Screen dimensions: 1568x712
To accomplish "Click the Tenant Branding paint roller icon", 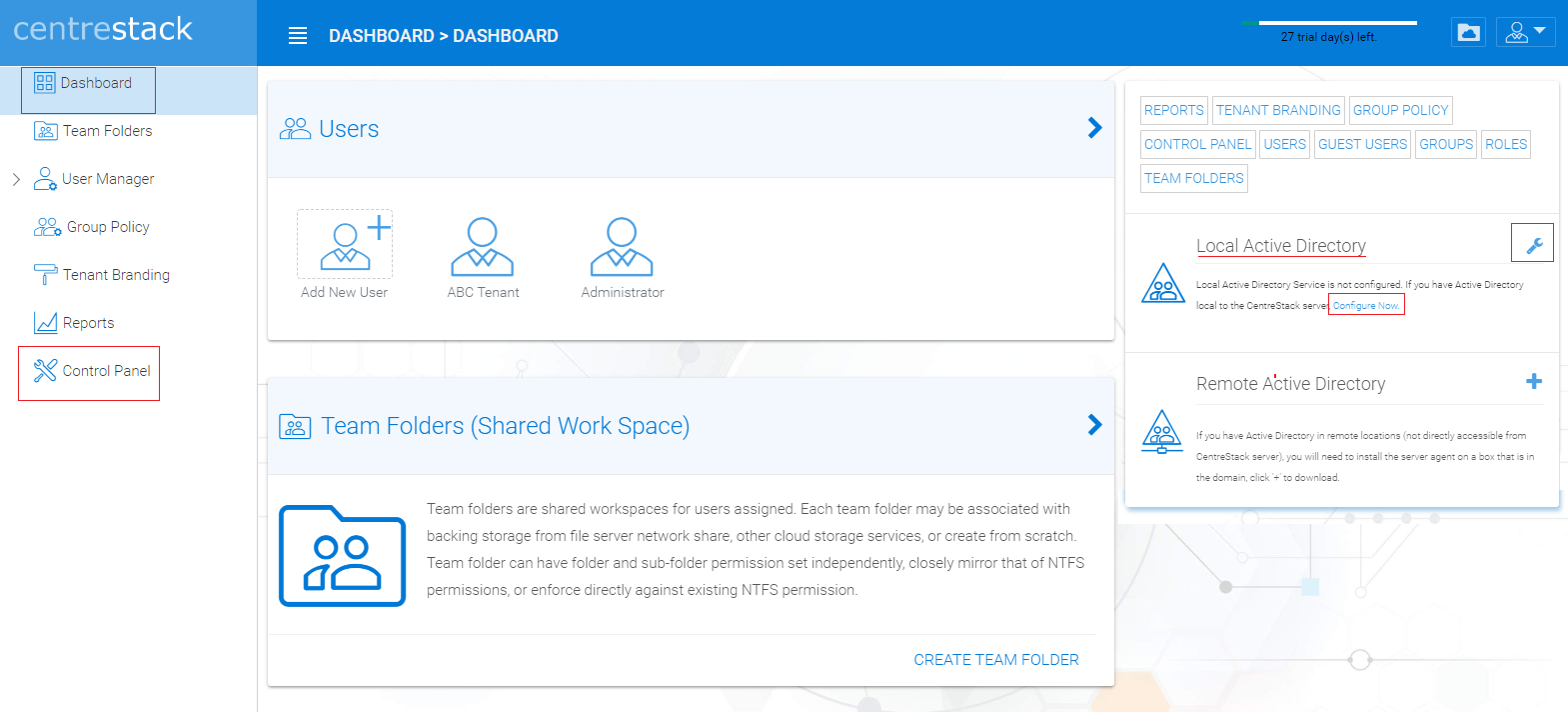I will pos(46,274).
